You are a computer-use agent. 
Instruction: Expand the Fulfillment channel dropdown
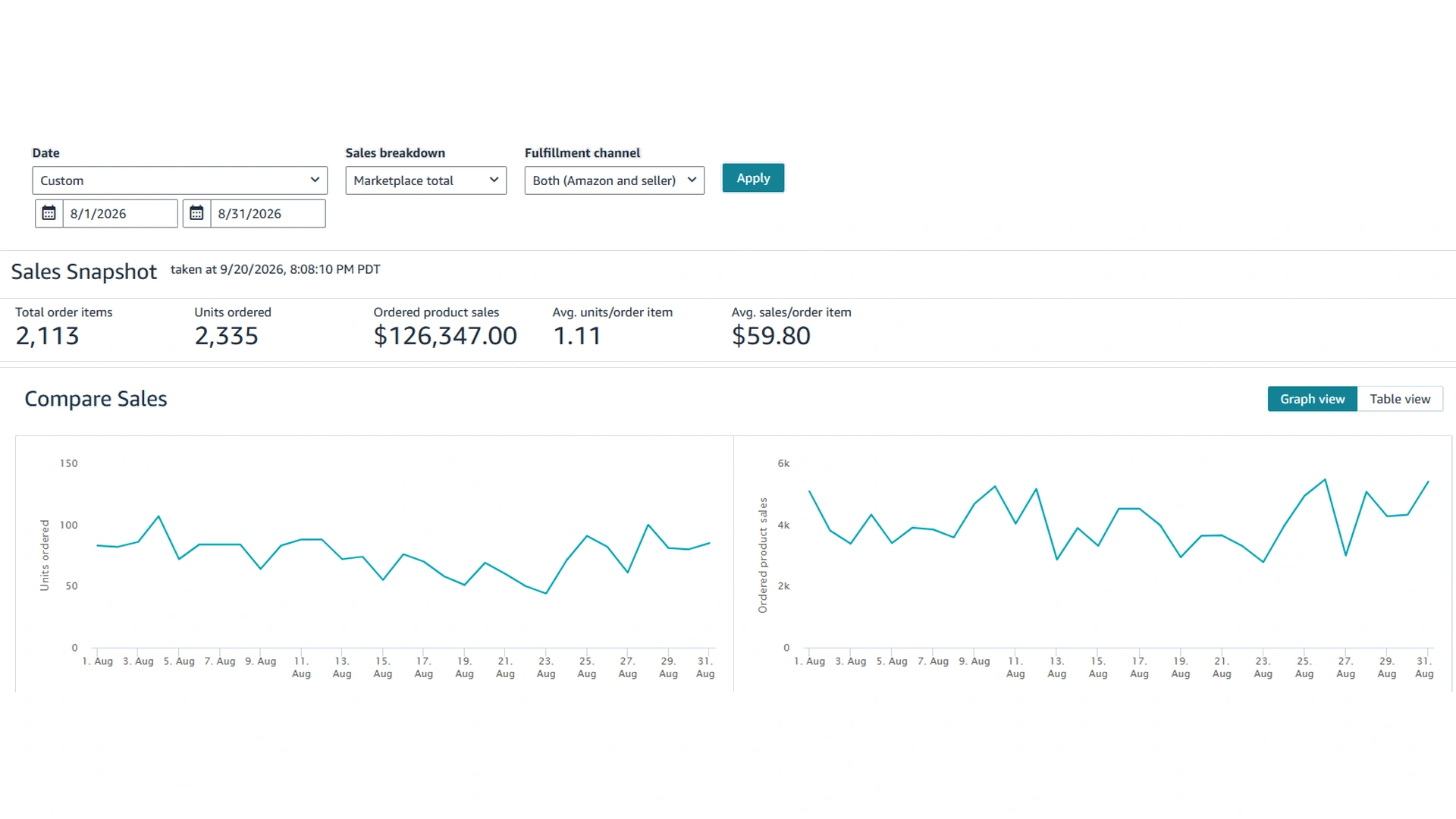(x=614, y=180)
